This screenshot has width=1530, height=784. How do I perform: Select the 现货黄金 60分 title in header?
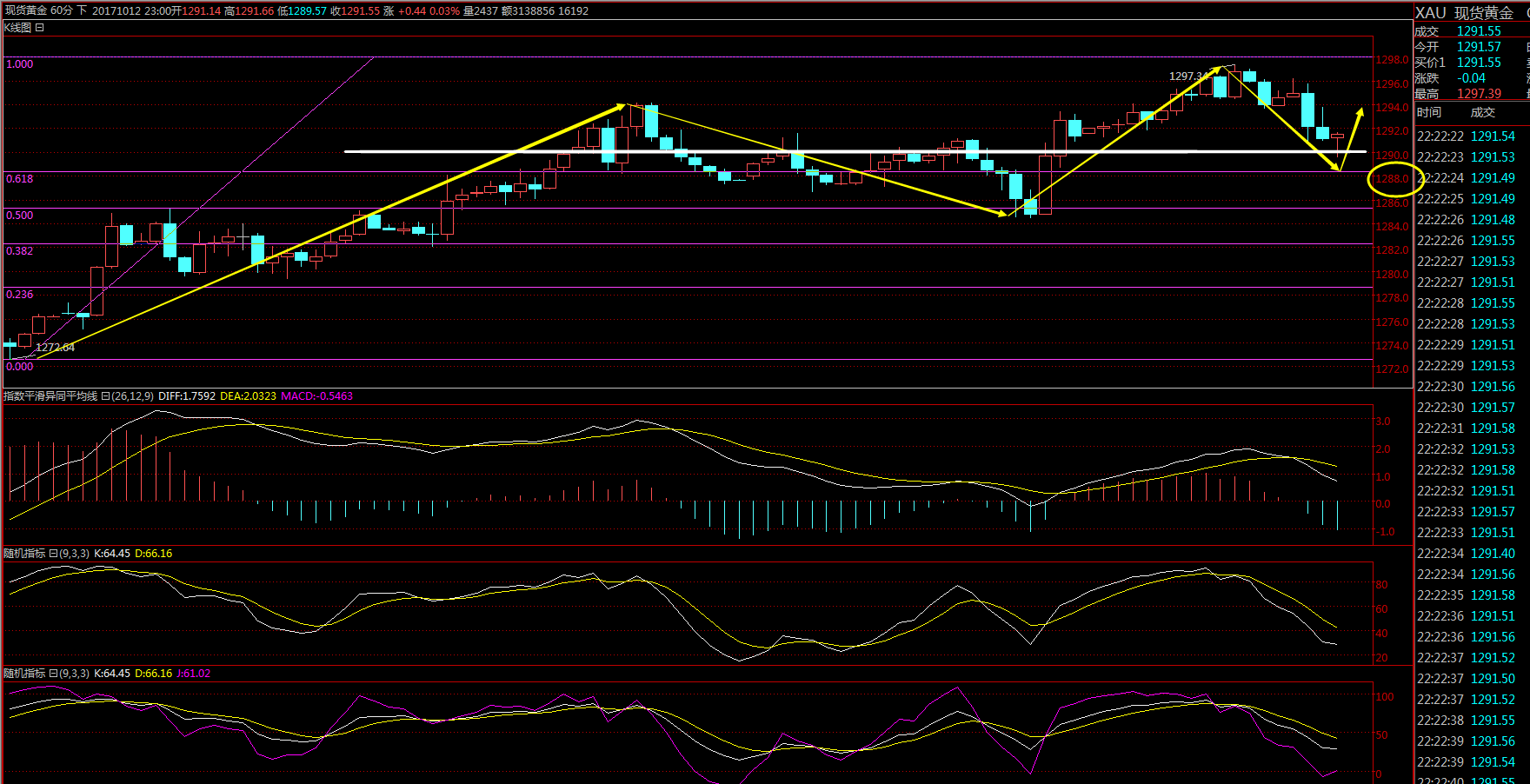tap(39, 10)
